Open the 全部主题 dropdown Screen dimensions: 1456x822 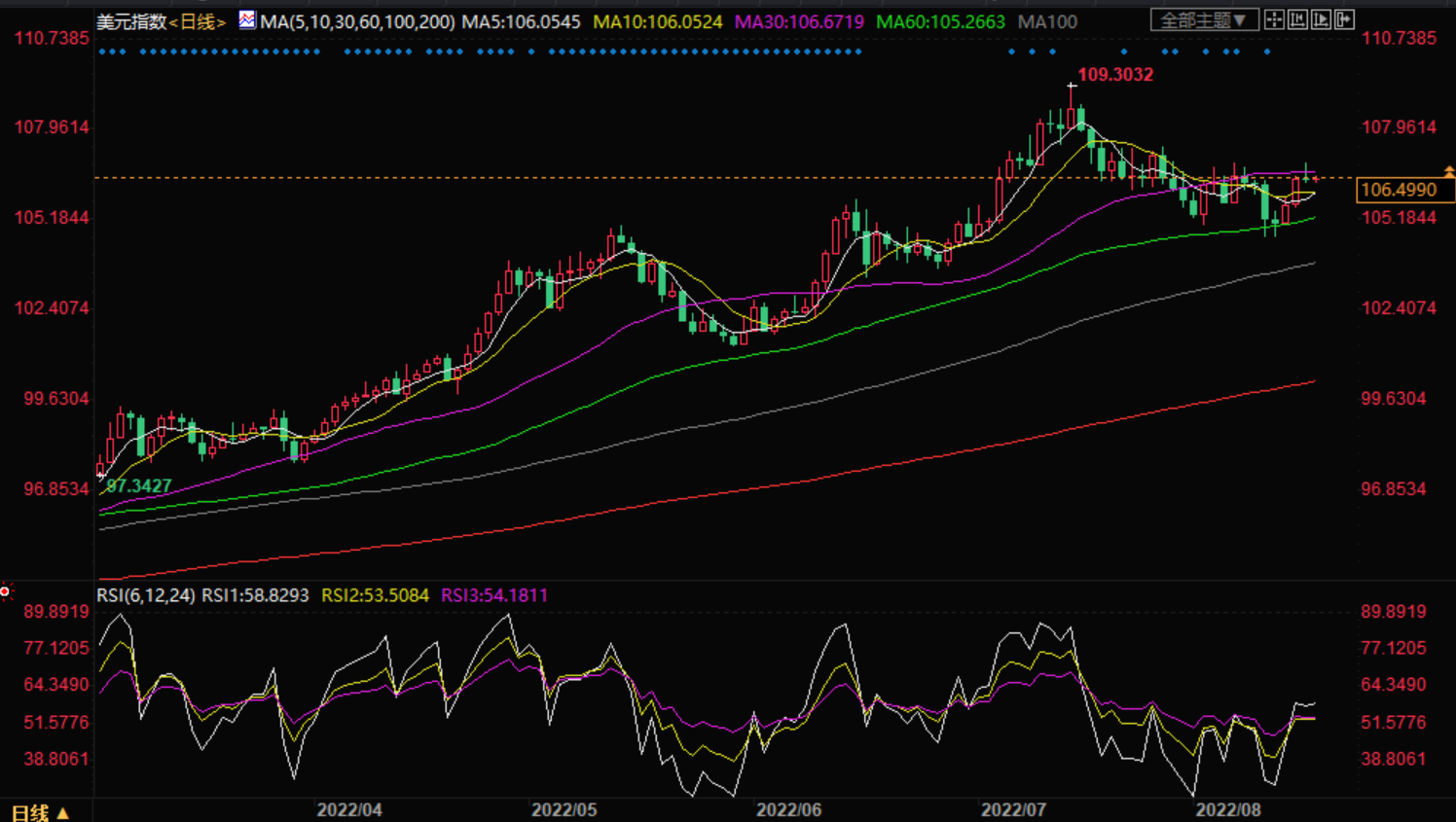1204,19
